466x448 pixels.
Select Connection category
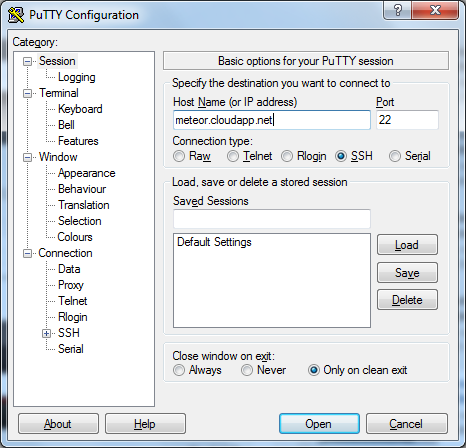[x=65, y=253]
